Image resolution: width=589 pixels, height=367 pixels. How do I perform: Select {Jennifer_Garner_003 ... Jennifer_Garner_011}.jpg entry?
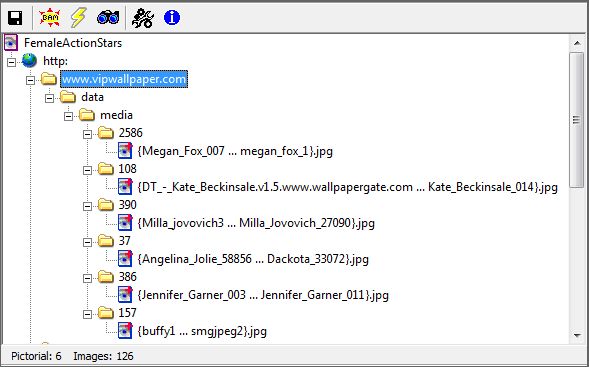pyautogui.click(x=263, y=295)
